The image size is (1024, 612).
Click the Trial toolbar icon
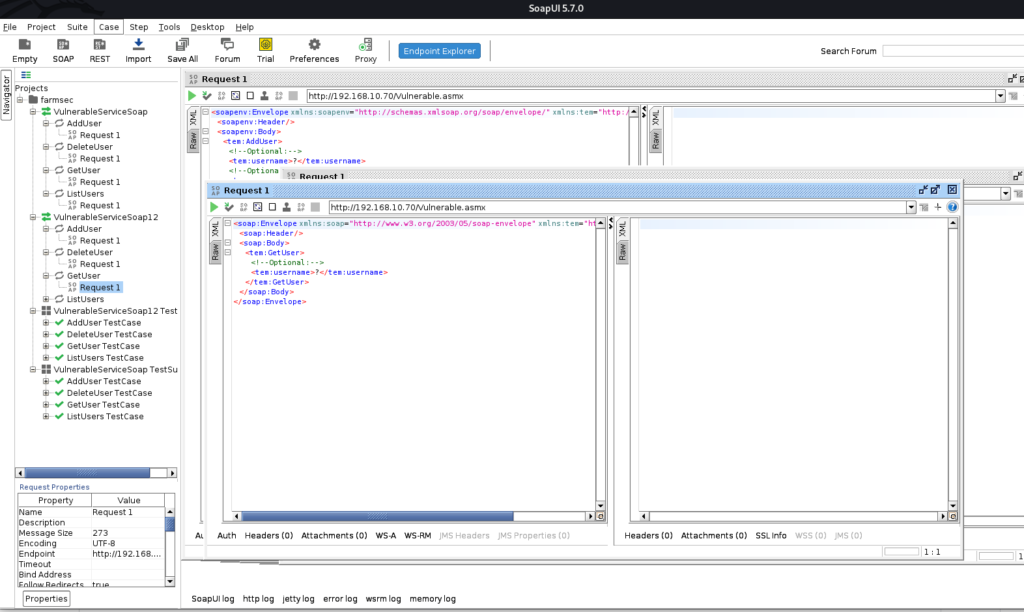pyautogui.click(x=265, y=45)
